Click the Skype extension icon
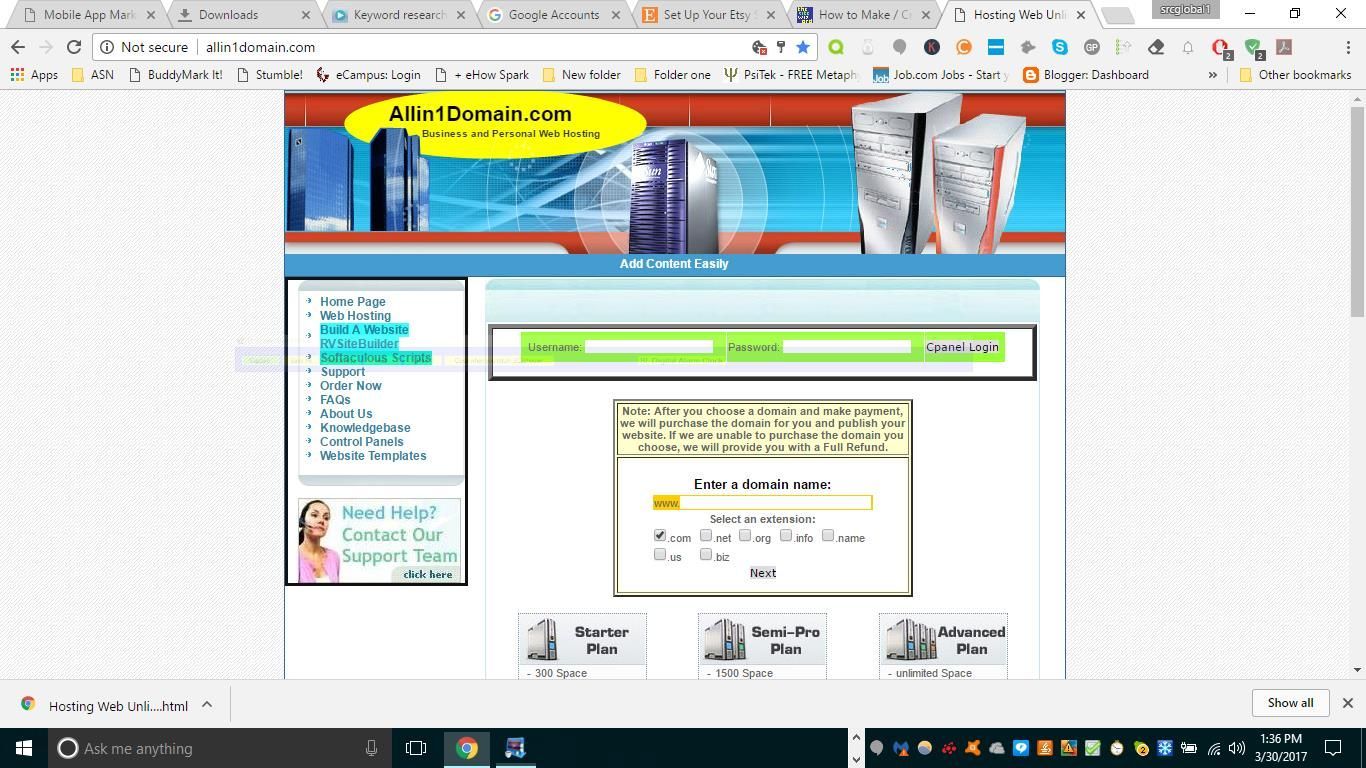 1059,47
